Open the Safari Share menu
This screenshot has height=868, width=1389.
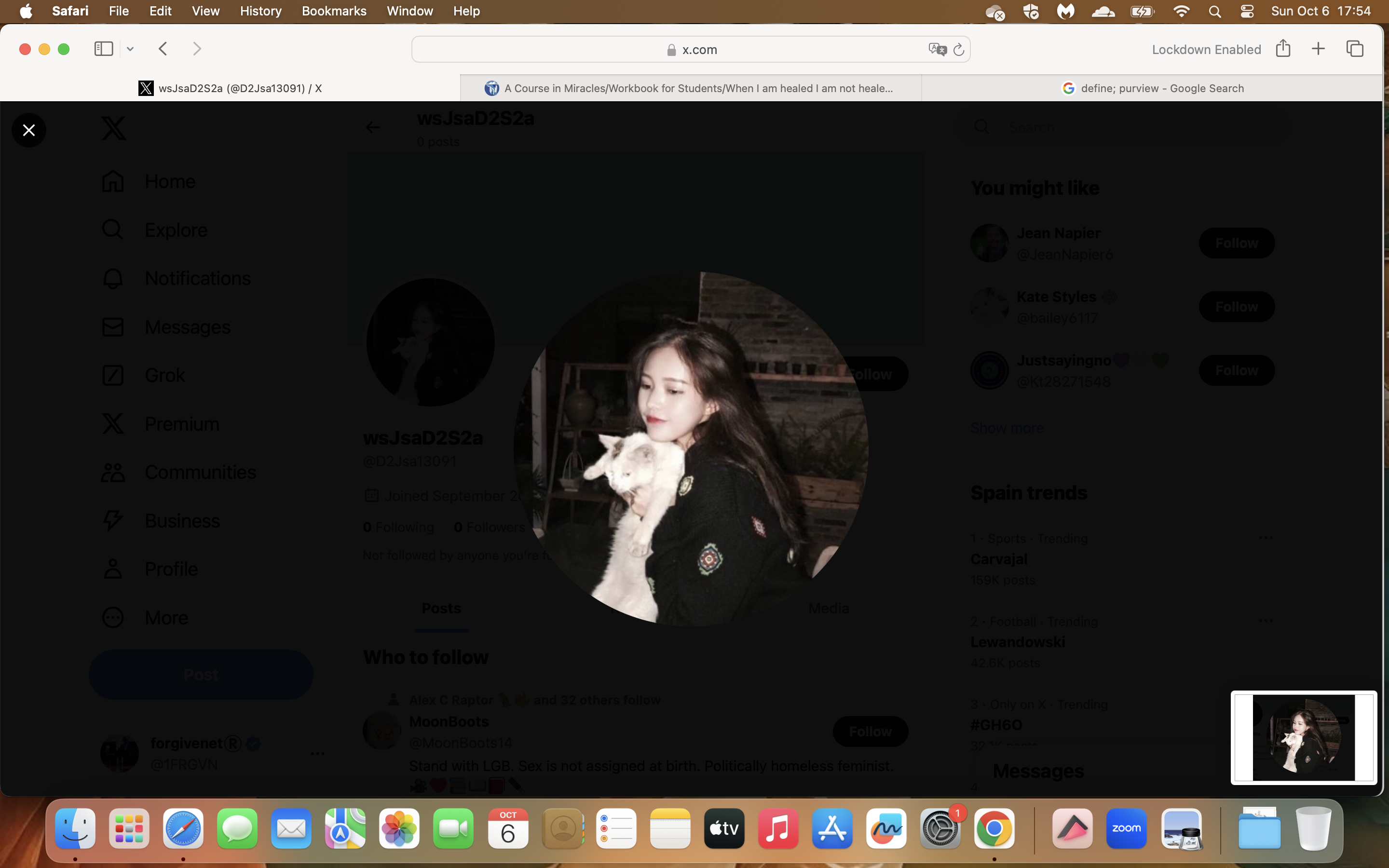(x=1283, y=48)
